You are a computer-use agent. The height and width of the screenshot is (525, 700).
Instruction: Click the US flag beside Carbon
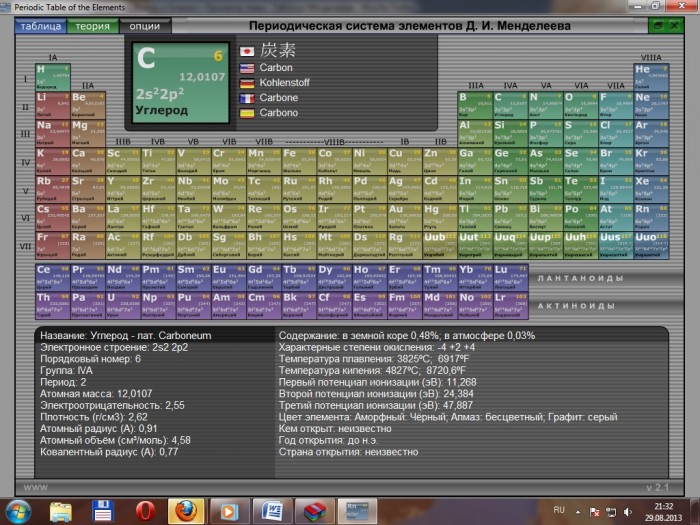click(247, 67)
